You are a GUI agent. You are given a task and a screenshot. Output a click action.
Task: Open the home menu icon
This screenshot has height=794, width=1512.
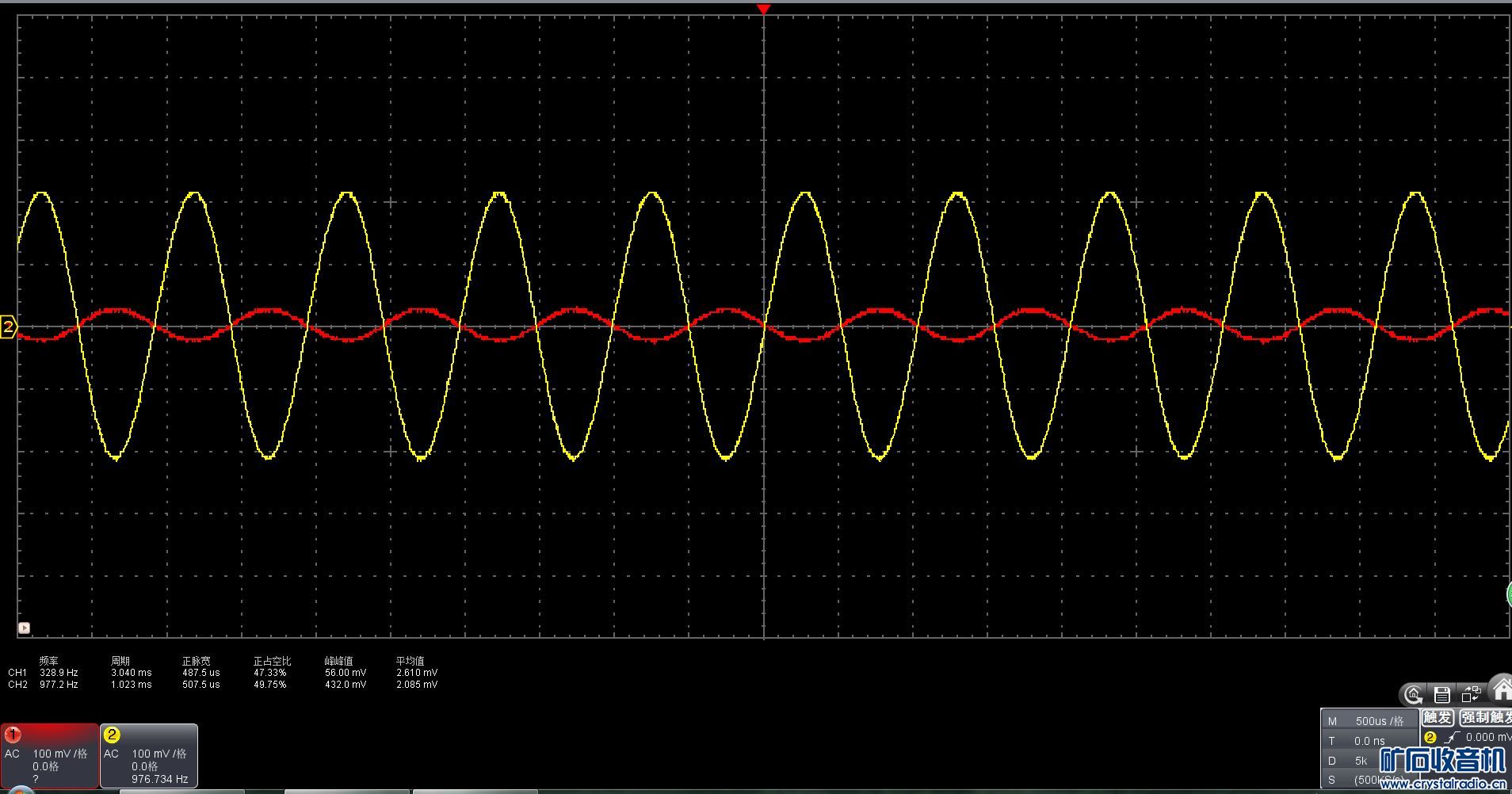click(x=1501, y=690)
